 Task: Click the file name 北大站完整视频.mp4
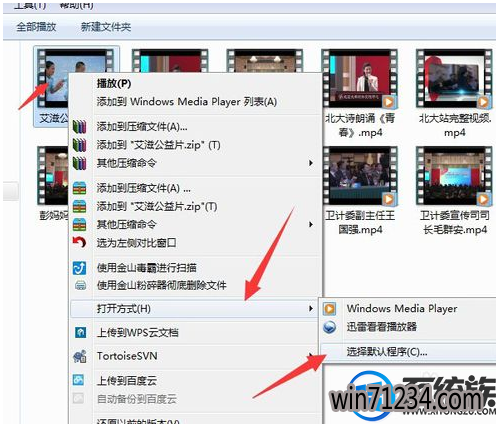pos(455,125)
